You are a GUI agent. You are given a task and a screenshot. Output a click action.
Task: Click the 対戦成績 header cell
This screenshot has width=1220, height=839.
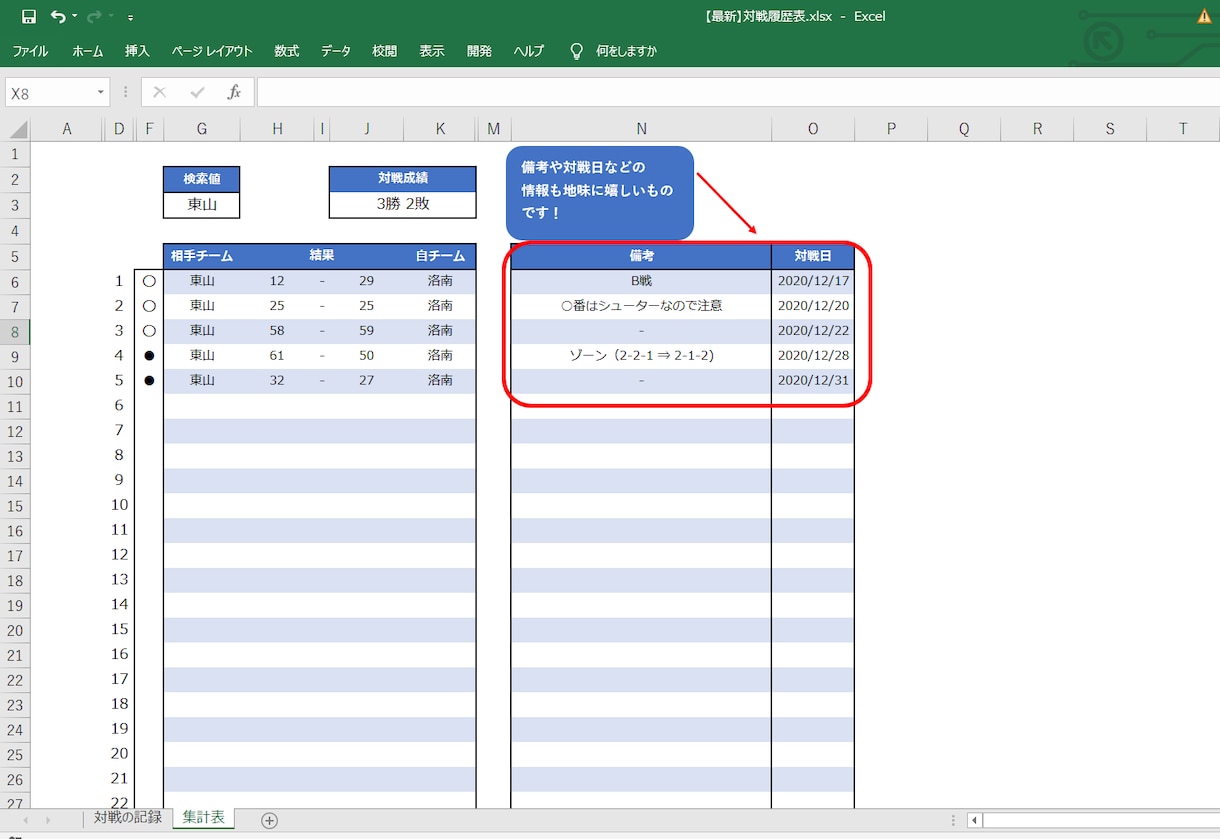pyautogui.click(x=403, y=179)
